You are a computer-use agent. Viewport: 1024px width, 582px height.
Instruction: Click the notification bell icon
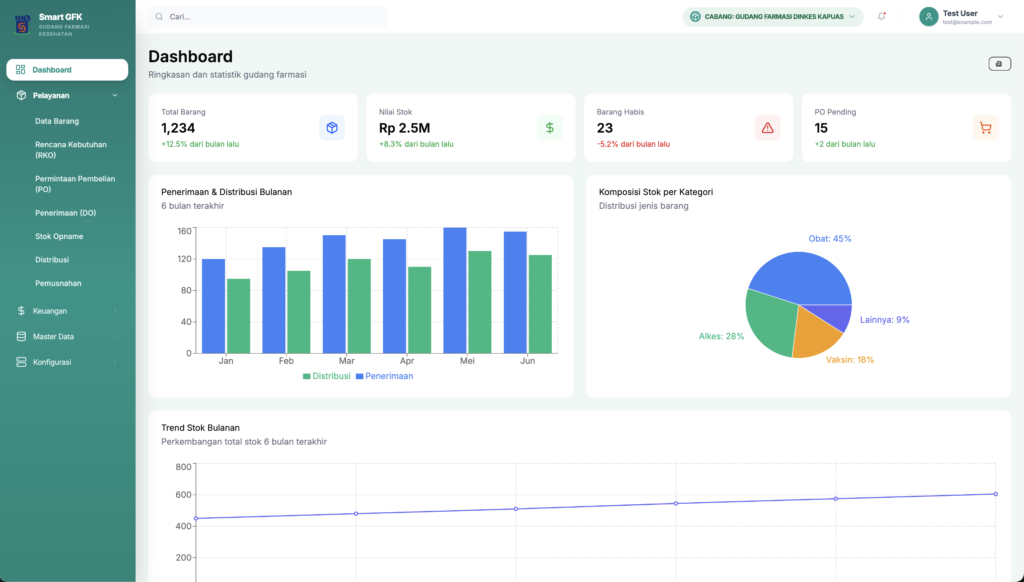[881, 17]
